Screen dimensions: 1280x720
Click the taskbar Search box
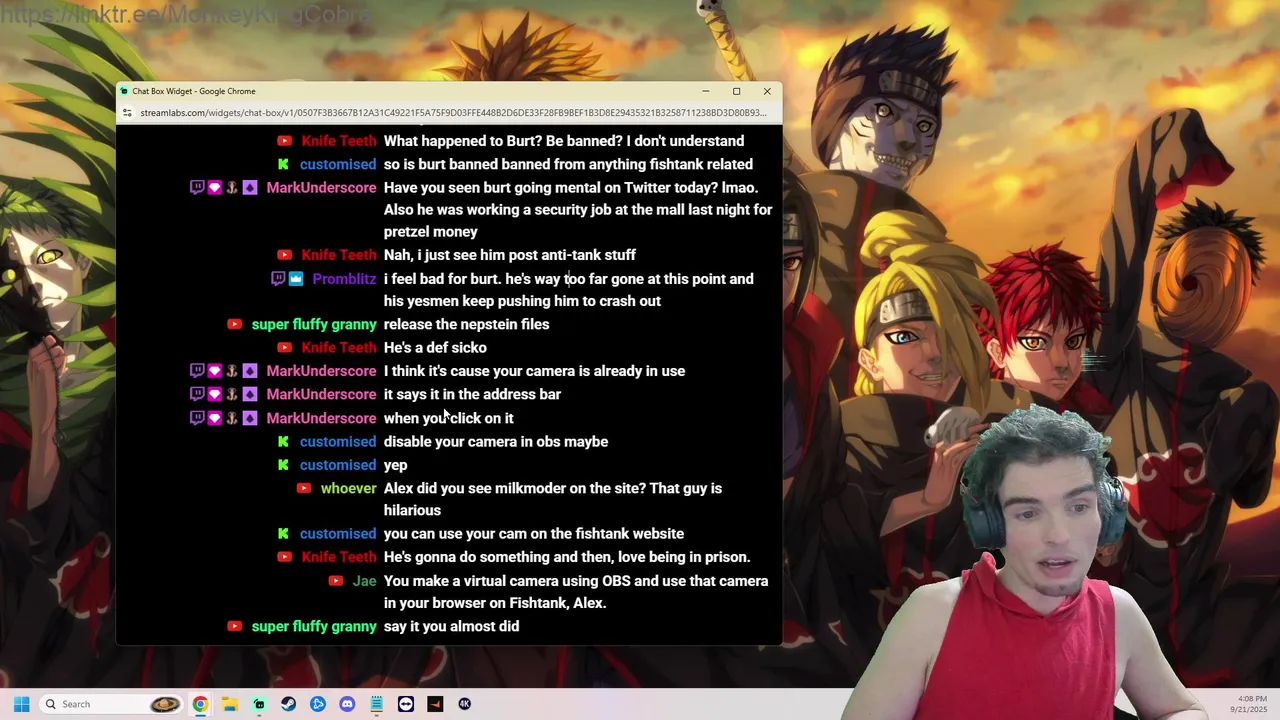(110, 704)
